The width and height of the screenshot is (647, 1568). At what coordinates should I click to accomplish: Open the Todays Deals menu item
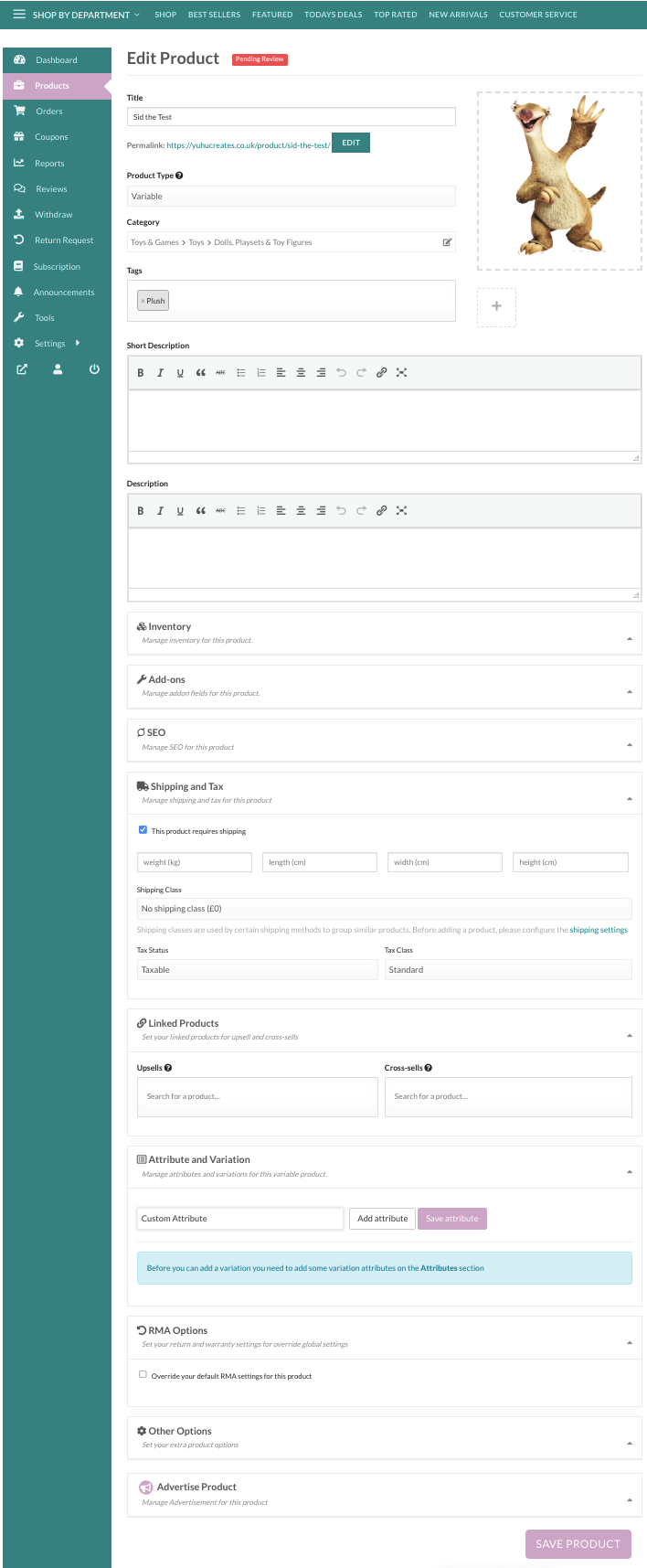coord(334,15)
